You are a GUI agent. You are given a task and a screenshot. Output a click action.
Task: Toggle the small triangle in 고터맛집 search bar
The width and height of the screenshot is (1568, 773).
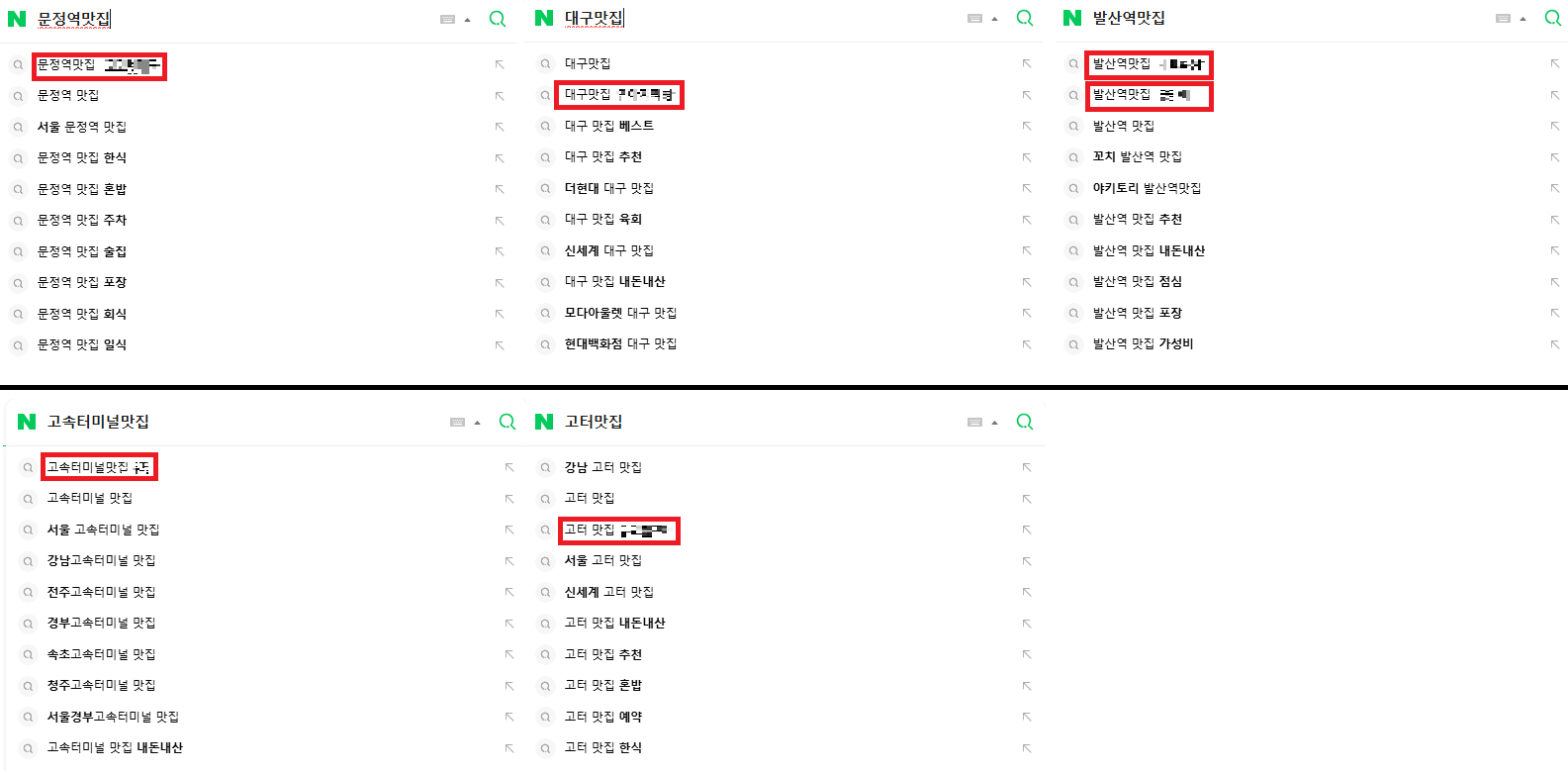[994, 423]
